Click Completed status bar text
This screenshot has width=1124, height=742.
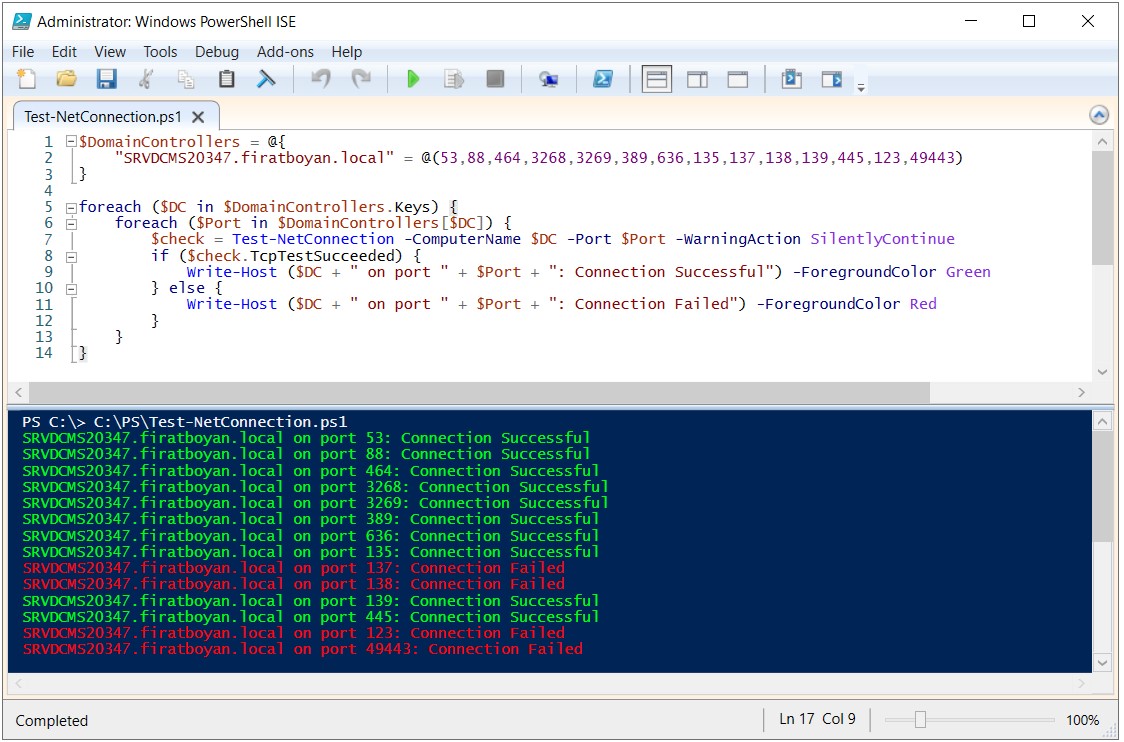pyautogui.click(x=52, y=720)
